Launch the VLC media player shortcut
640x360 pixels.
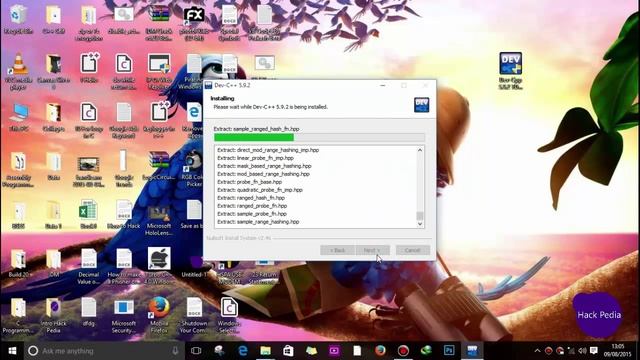tap(18, 71)
